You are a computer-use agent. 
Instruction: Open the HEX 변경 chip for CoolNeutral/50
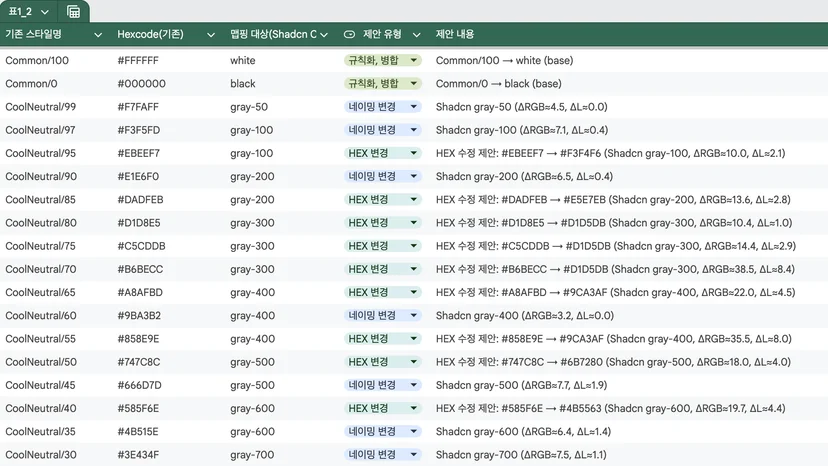[x=383, y=362]
